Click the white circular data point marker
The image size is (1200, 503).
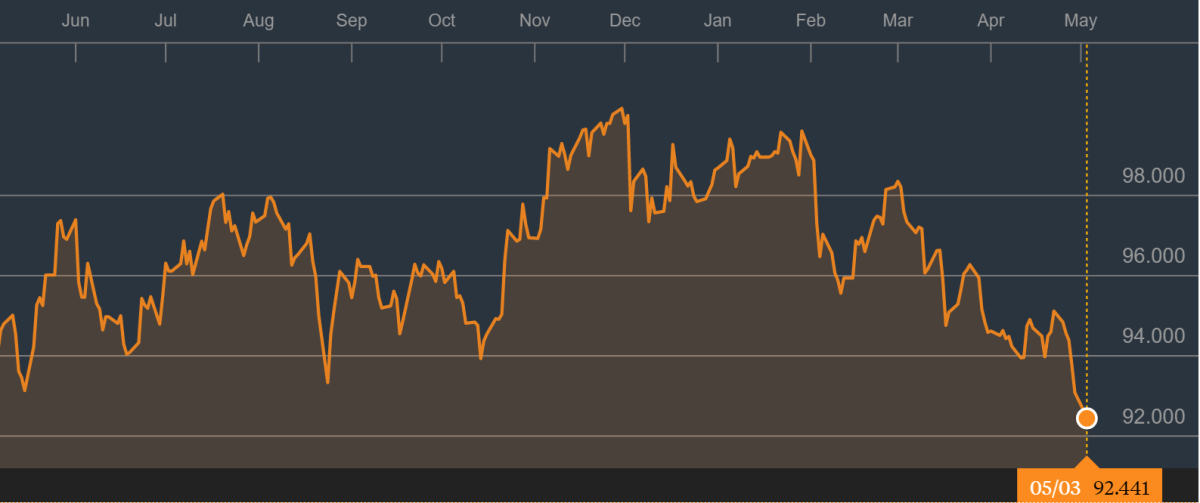click(x=1086, y=418)
